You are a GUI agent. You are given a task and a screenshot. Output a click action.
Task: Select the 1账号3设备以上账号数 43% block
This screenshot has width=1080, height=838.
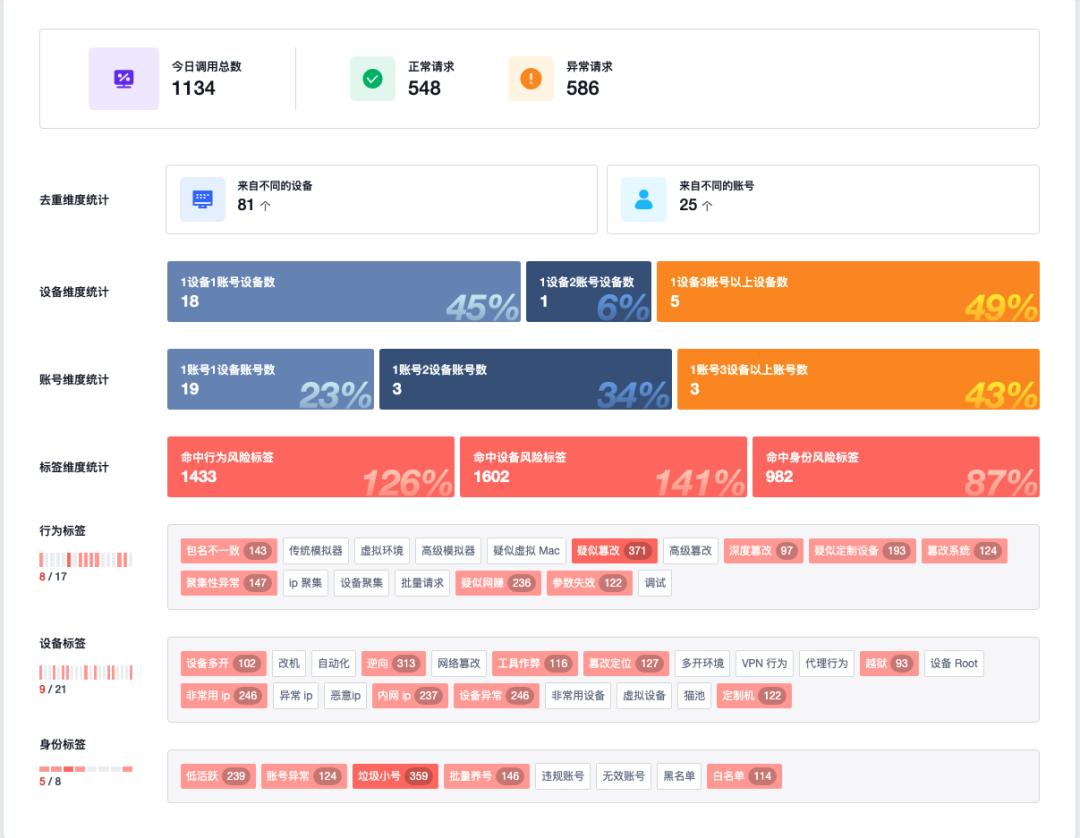point(858,379)
